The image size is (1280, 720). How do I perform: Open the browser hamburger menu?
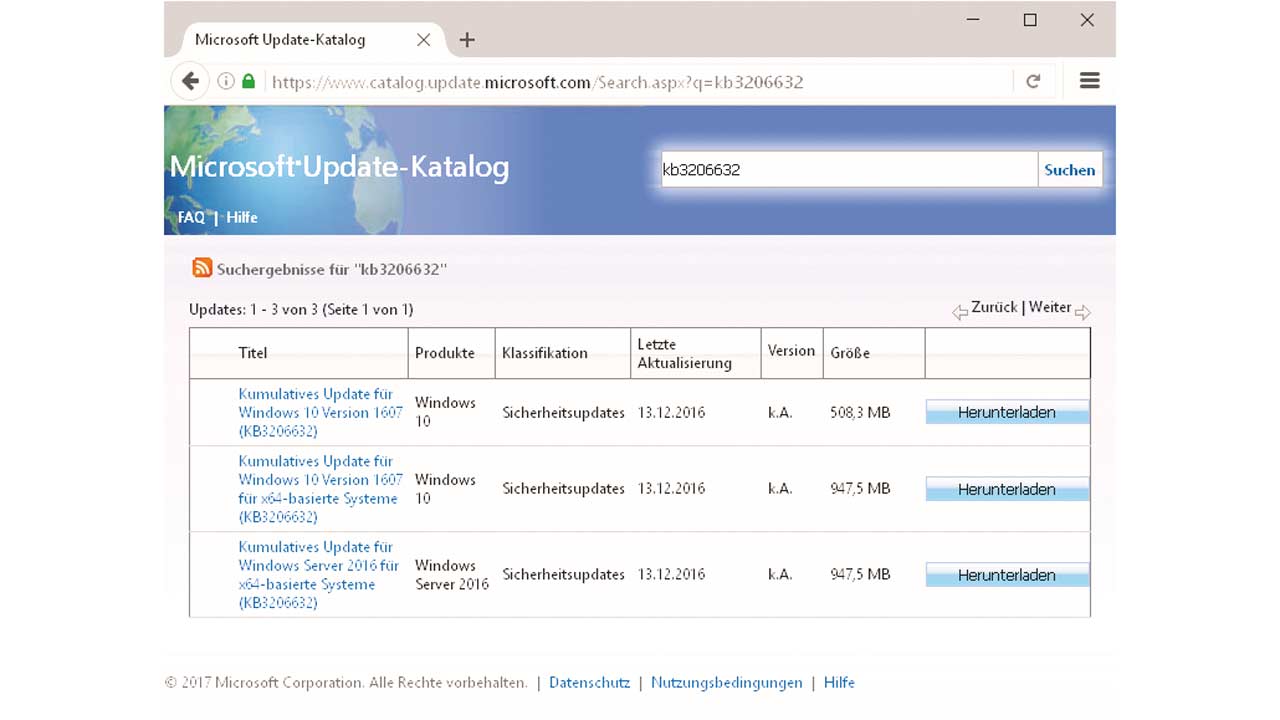(1090, 81)
